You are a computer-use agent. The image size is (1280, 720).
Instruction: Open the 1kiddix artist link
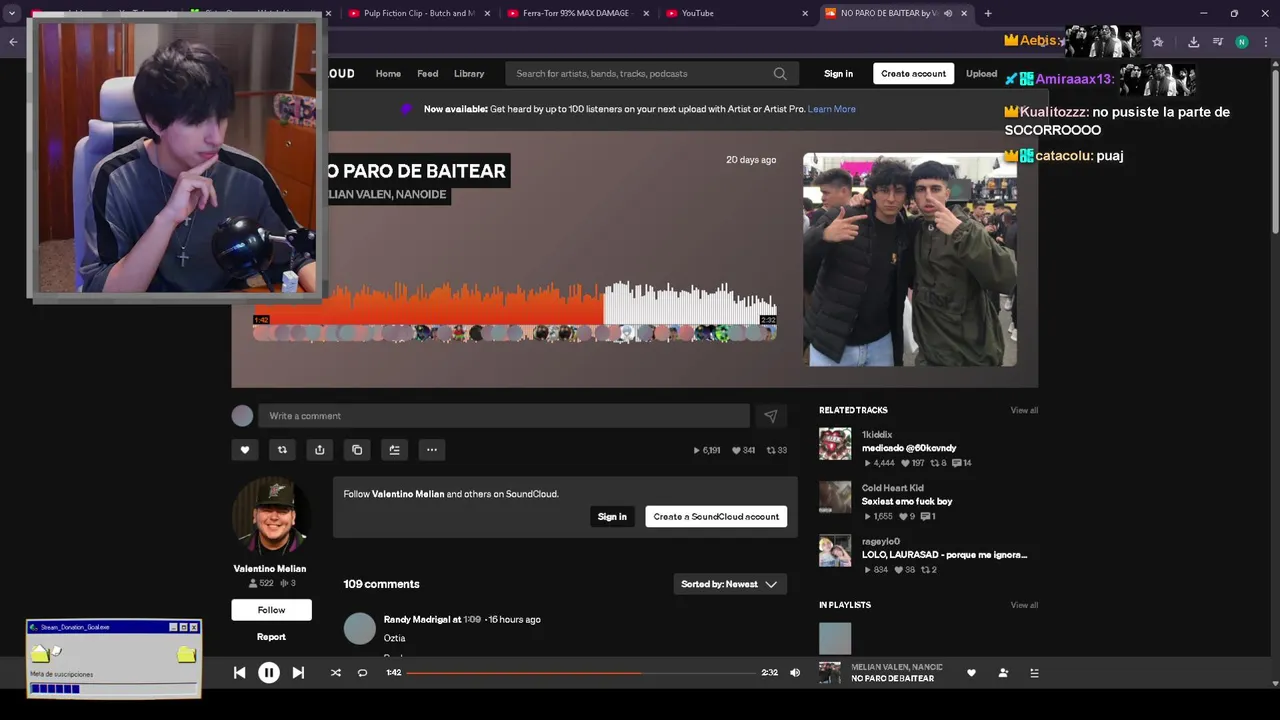(877, 435)
